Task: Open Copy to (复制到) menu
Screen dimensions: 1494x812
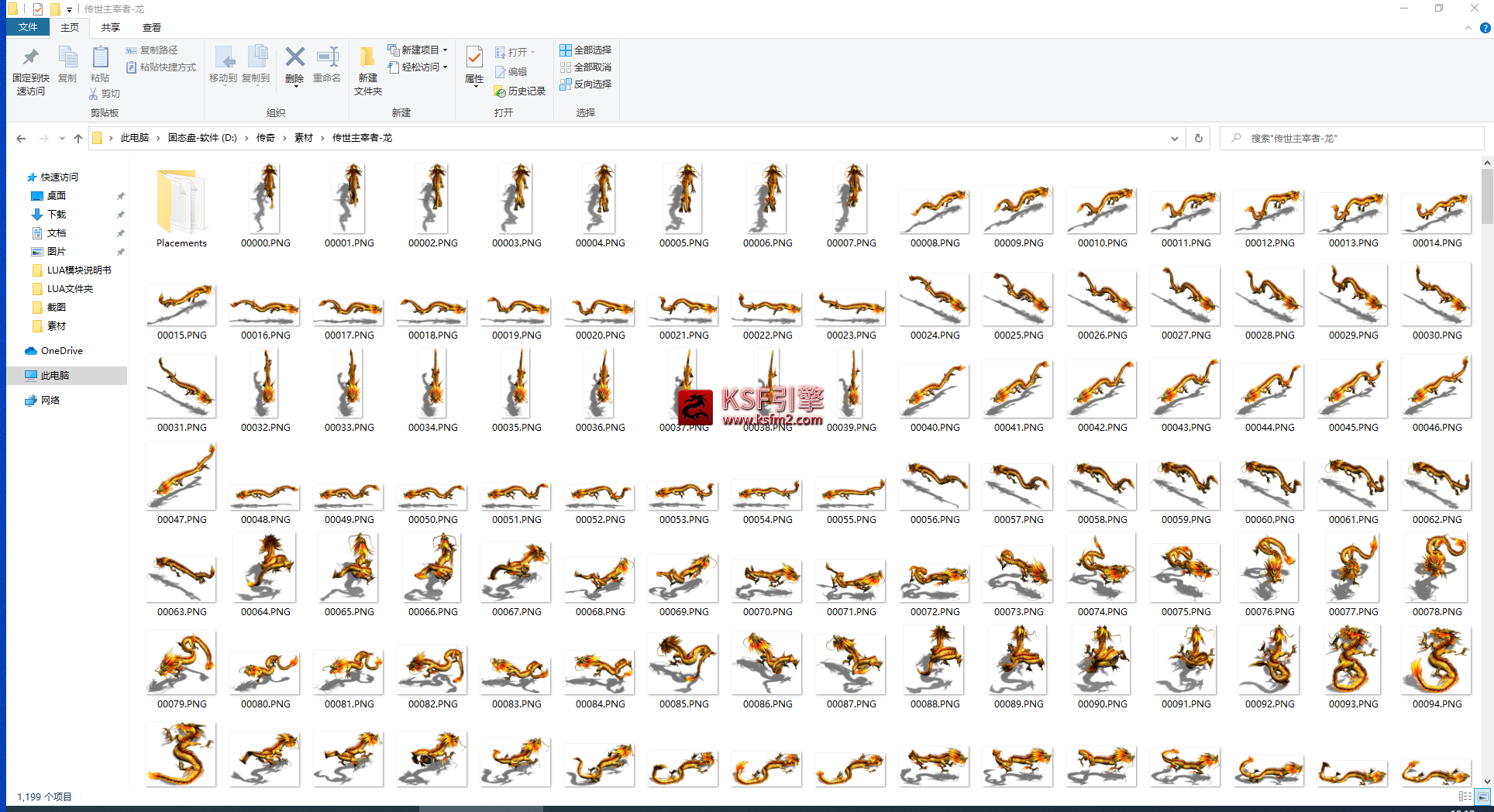Action: (256, 66)
